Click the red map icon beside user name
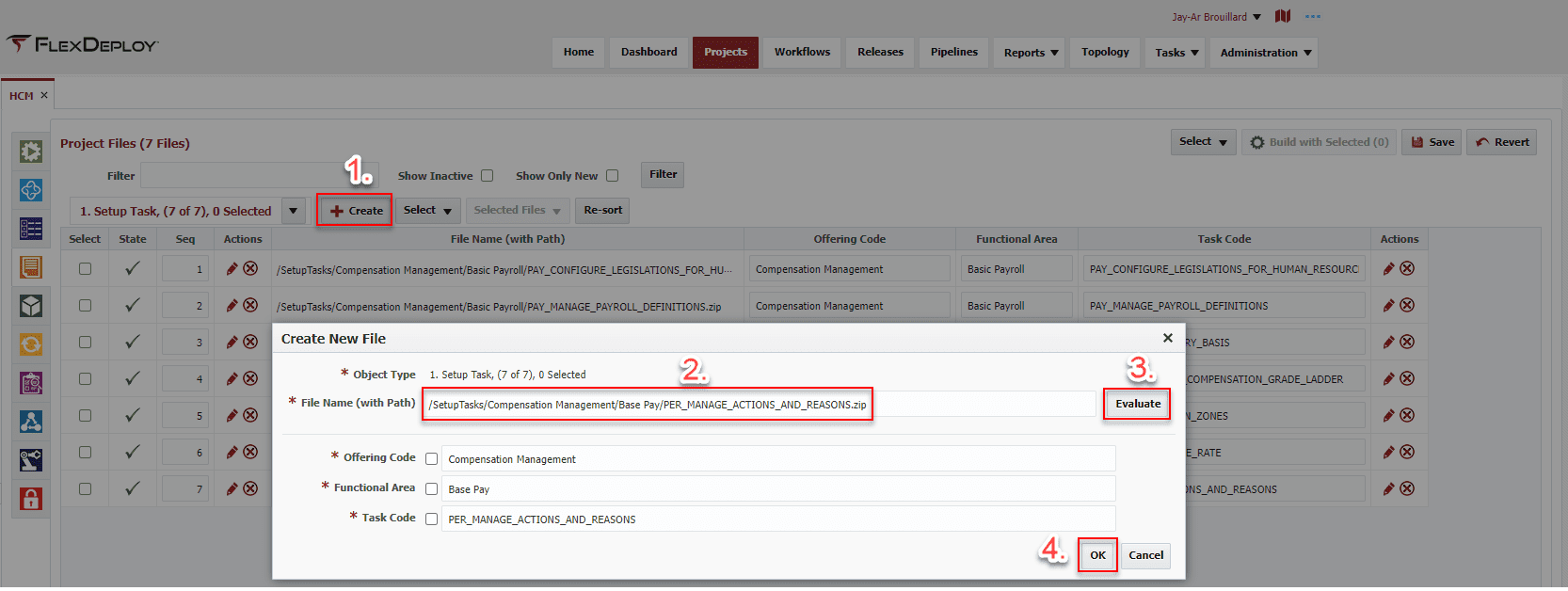This screenshot has width=1568, height=591. tap(1283, 16)
